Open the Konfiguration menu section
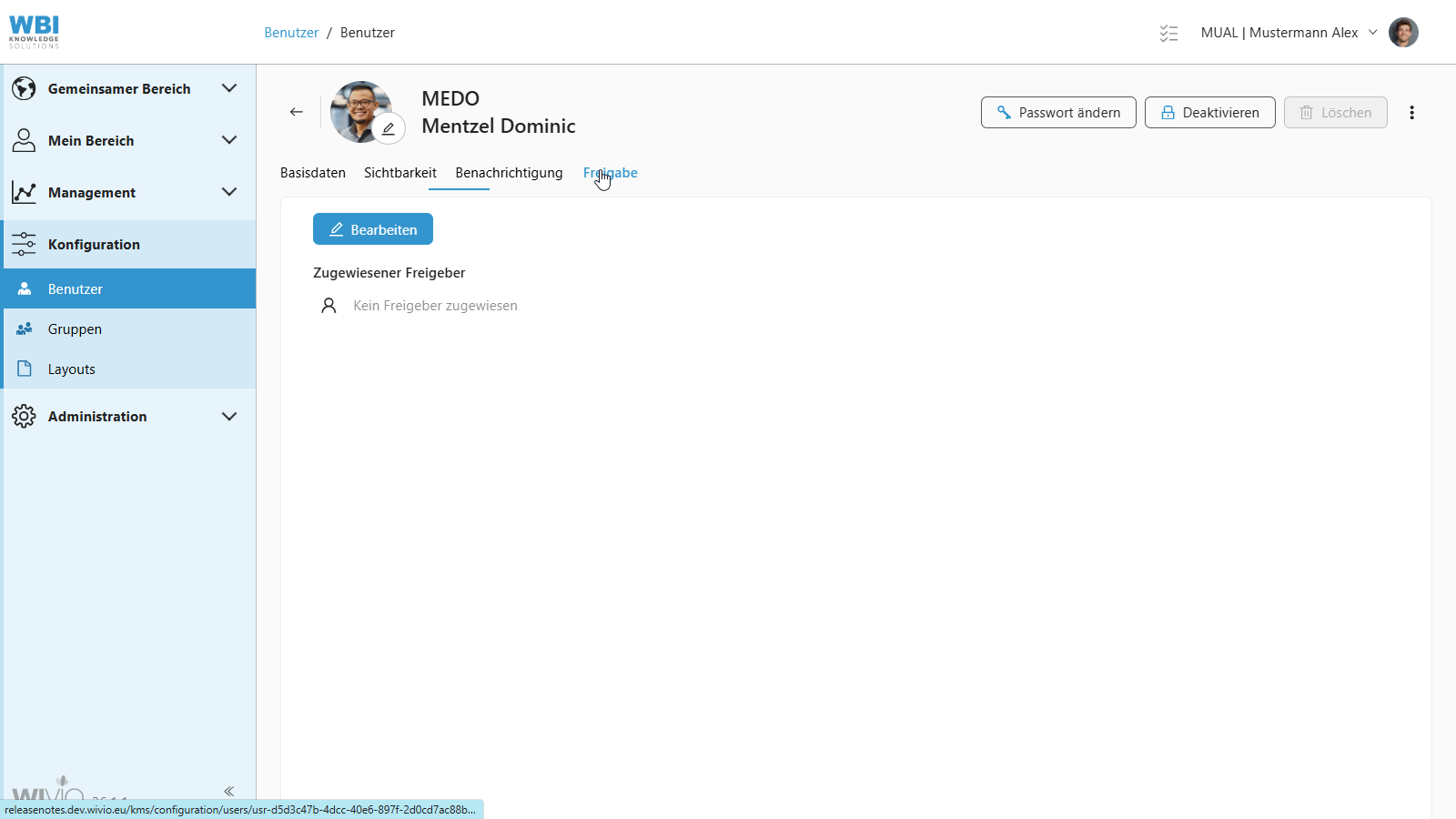This screenshot has width=1456, height=819. pyautogui.click(x=129, y=244)
